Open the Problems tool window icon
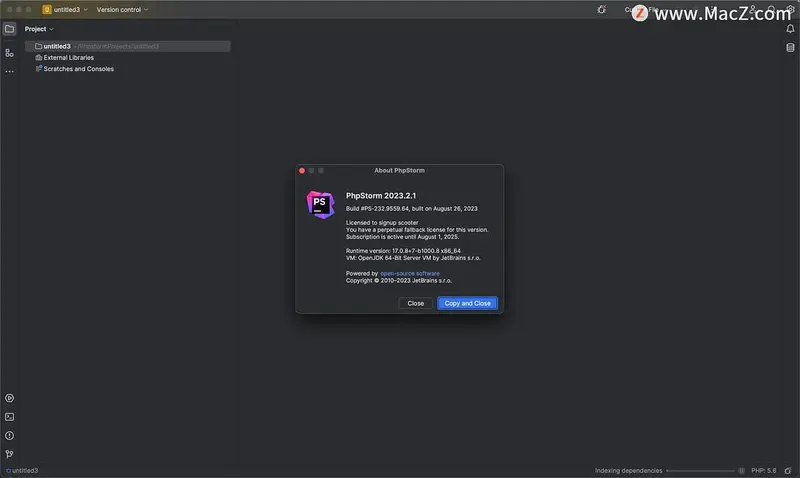 pyautogui.click(x=10, y=436)
